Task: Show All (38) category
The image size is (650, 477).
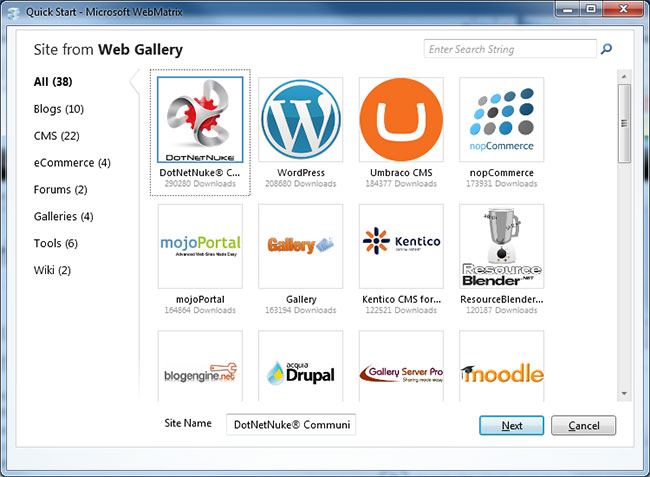Action: pyautogui.click(x=53, y=82)
